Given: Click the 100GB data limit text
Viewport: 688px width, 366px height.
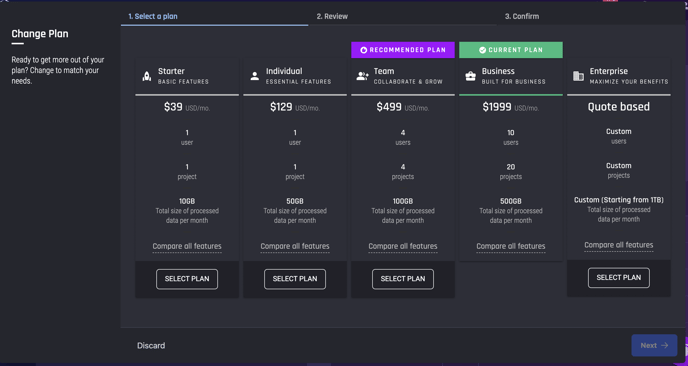Looking at the screenshot, I should pos(403,201).
